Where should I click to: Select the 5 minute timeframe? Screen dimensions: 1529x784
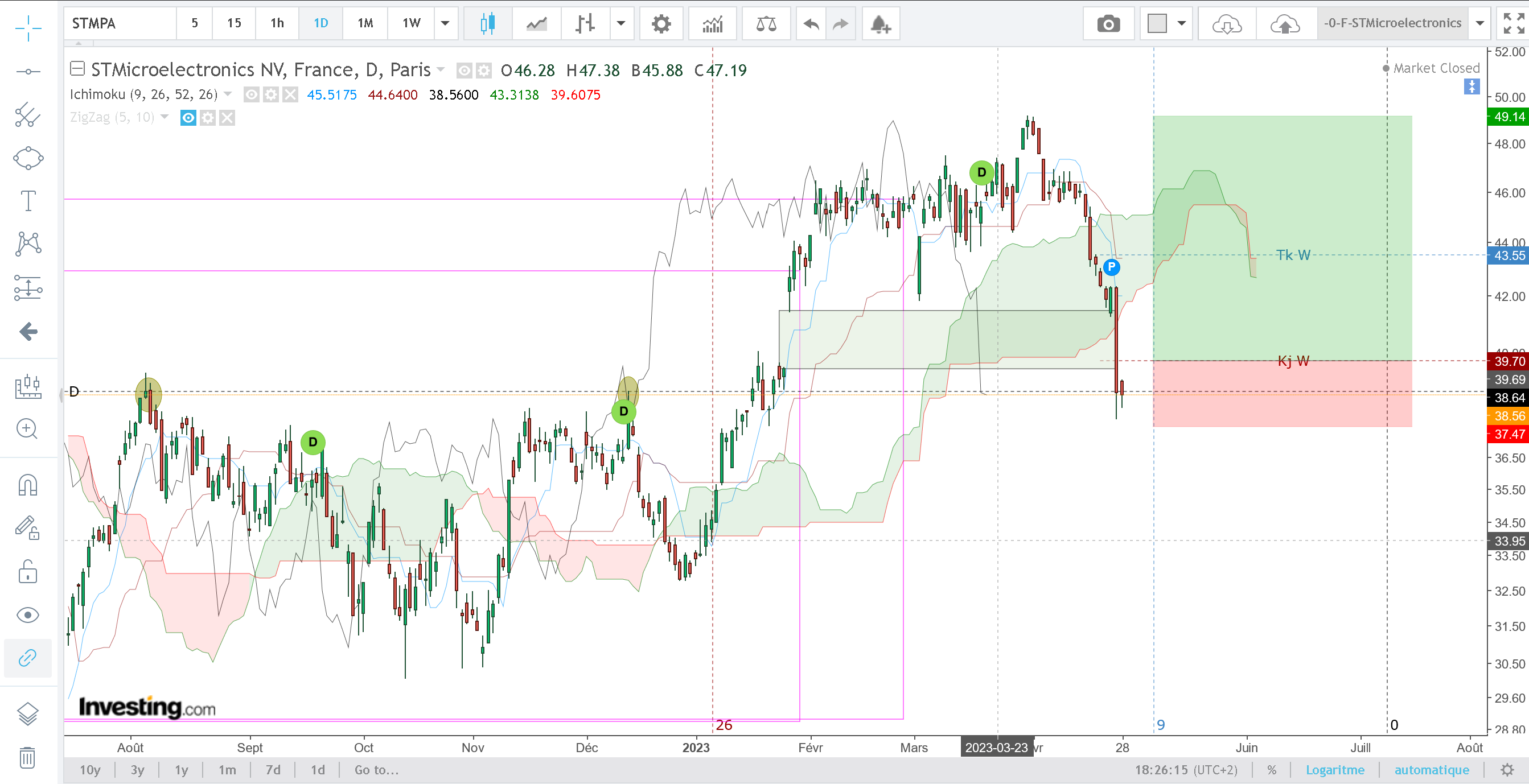tap(195, 24)
